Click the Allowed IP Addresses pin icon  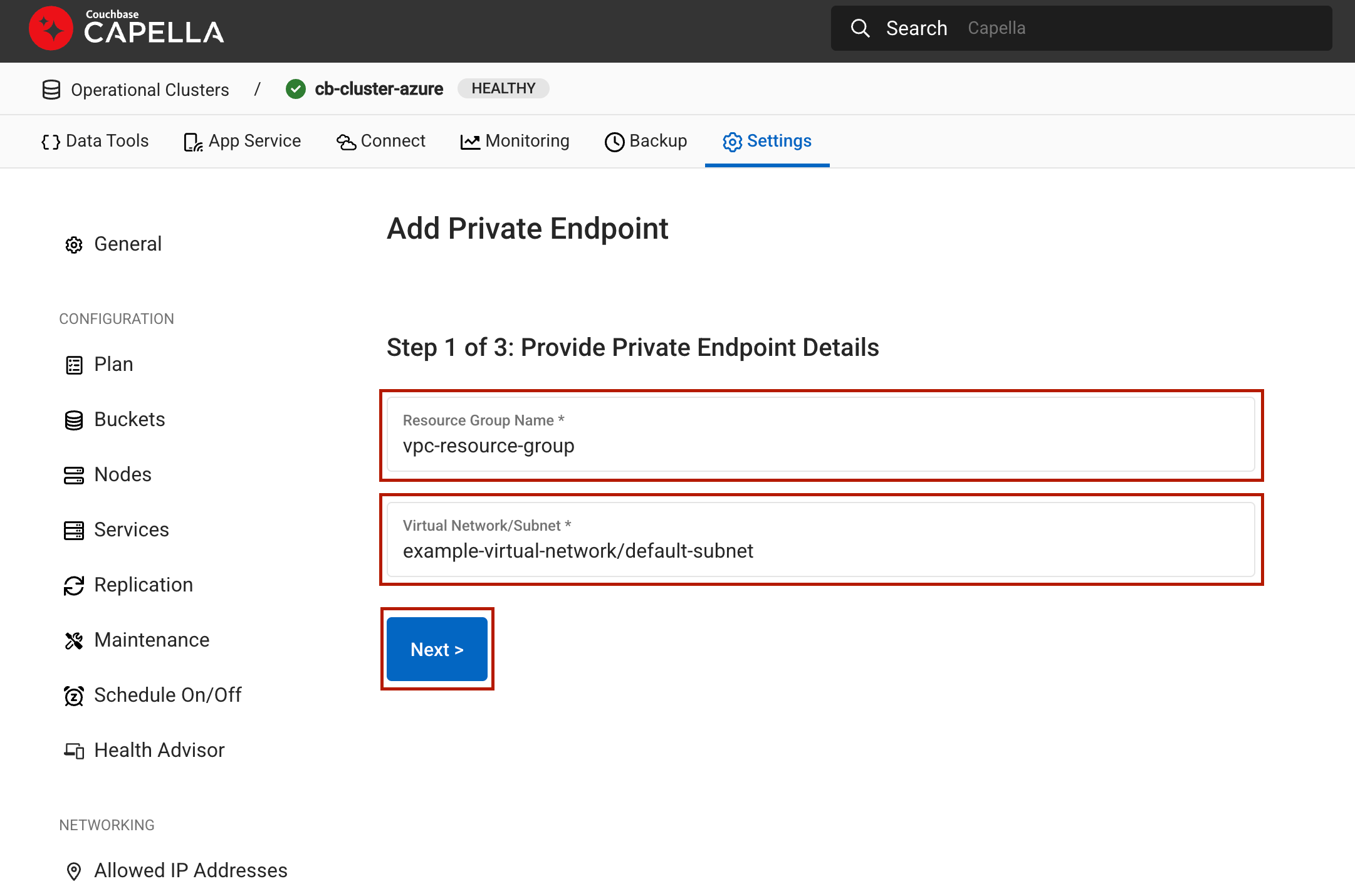click(x=74, y=871)
